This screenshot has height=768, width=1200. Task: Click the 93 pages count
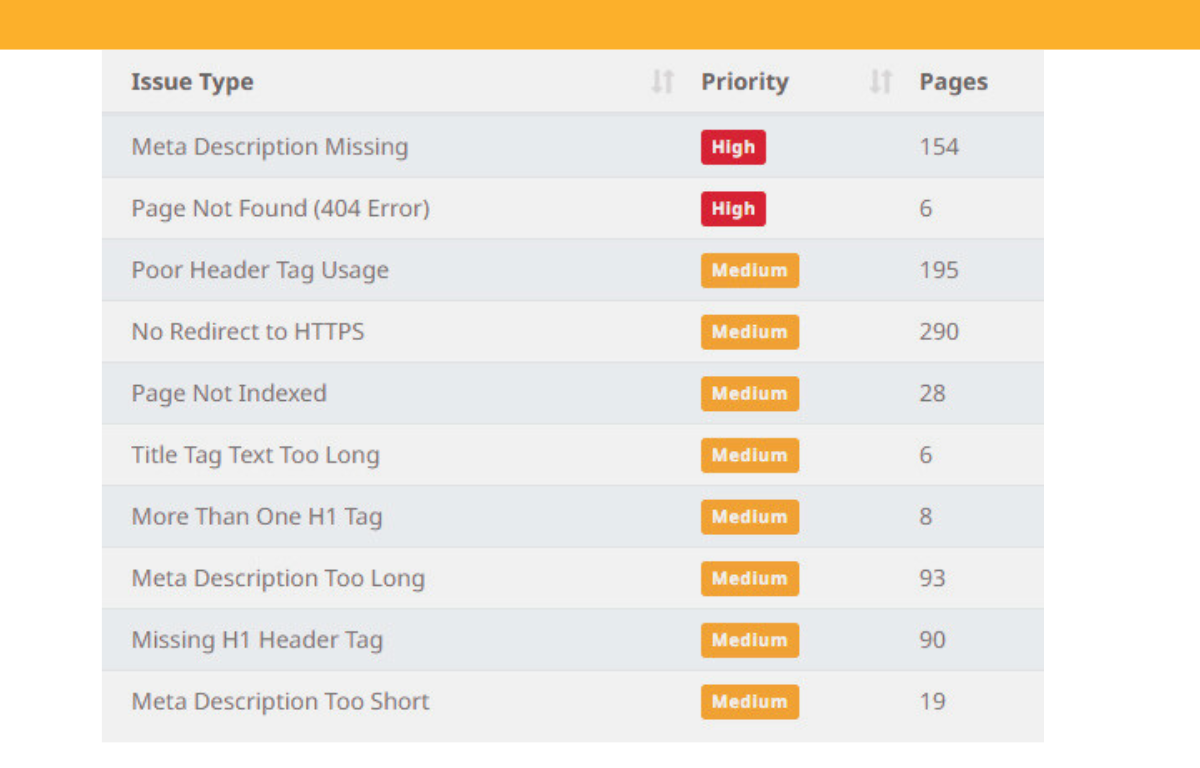click(x=932, y=578)
